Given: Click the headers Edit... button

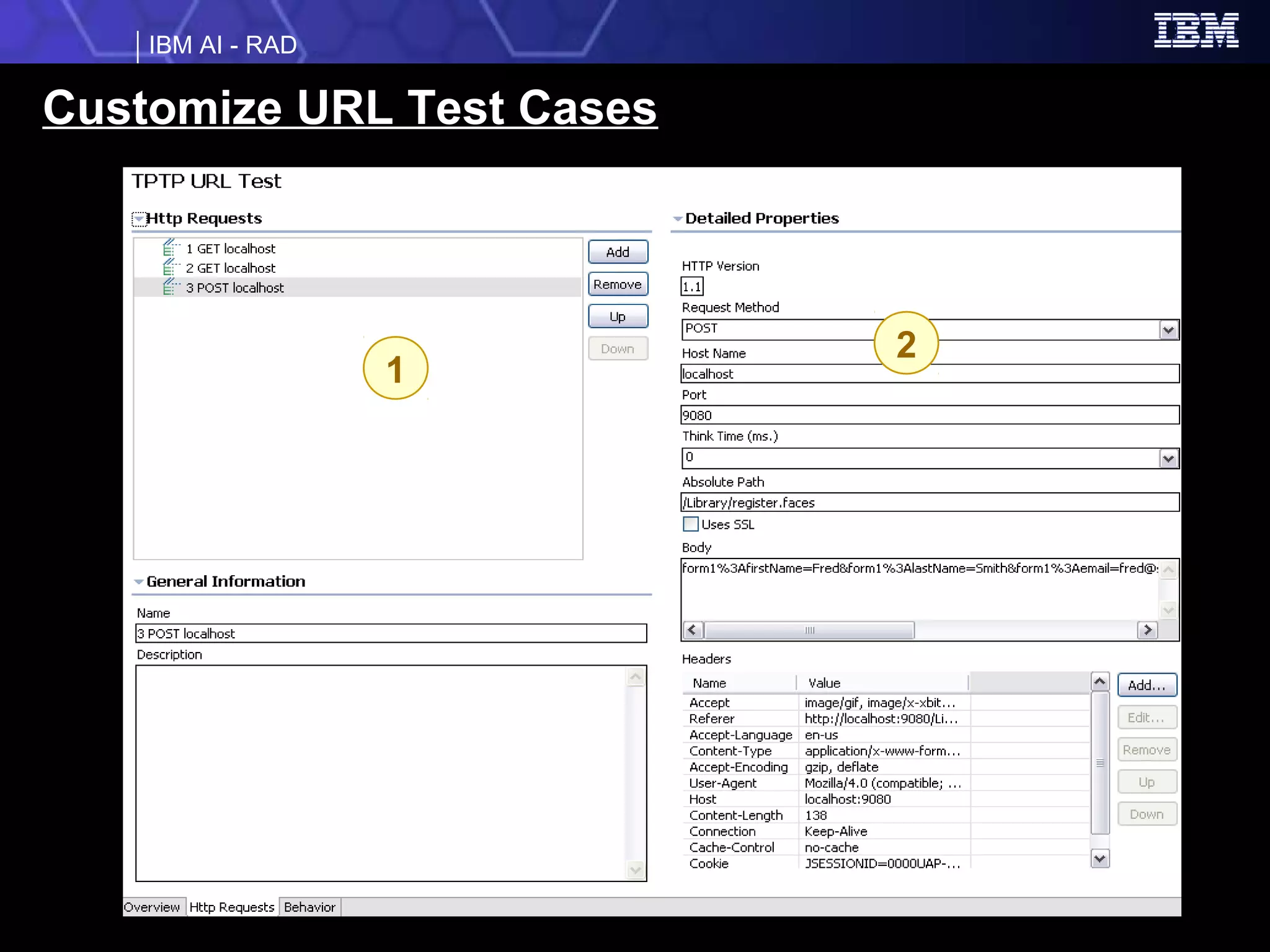Looking at the screenshot, I should (1147, 718).
